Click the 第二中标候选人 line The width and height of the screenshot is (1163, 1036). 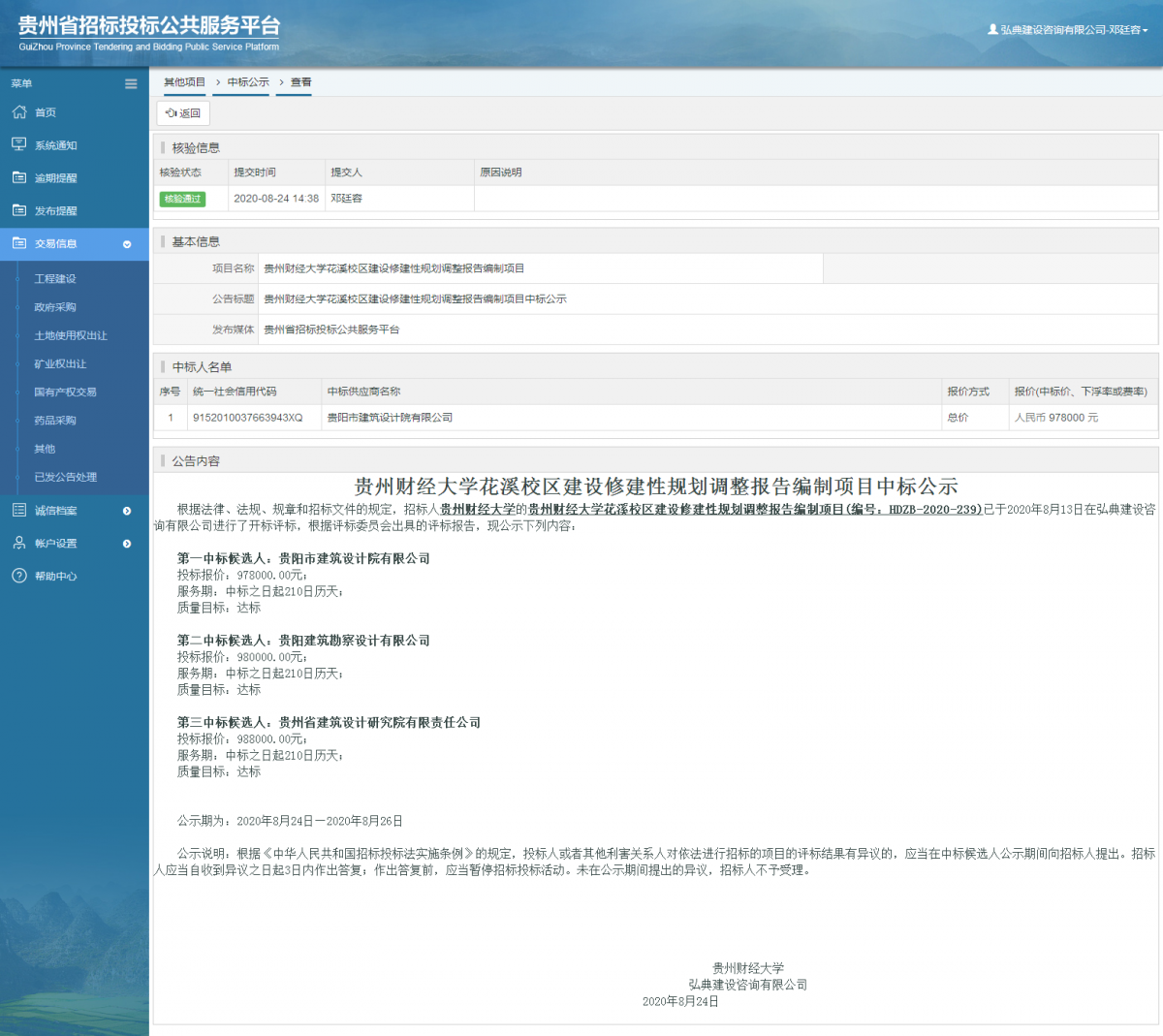click(303, 641)
